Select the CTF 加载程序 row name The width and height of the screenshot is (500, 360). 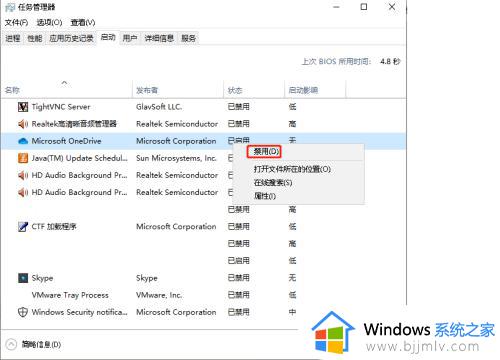[54, 227]
